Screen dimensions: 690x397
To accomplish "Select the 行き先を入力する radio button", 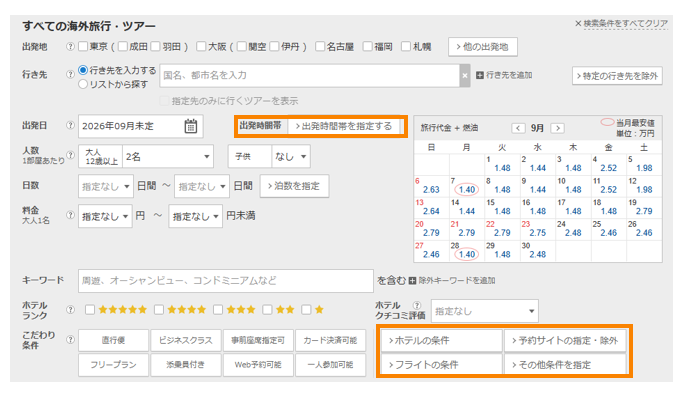I will pyautogui.click(x=83, y=70).
